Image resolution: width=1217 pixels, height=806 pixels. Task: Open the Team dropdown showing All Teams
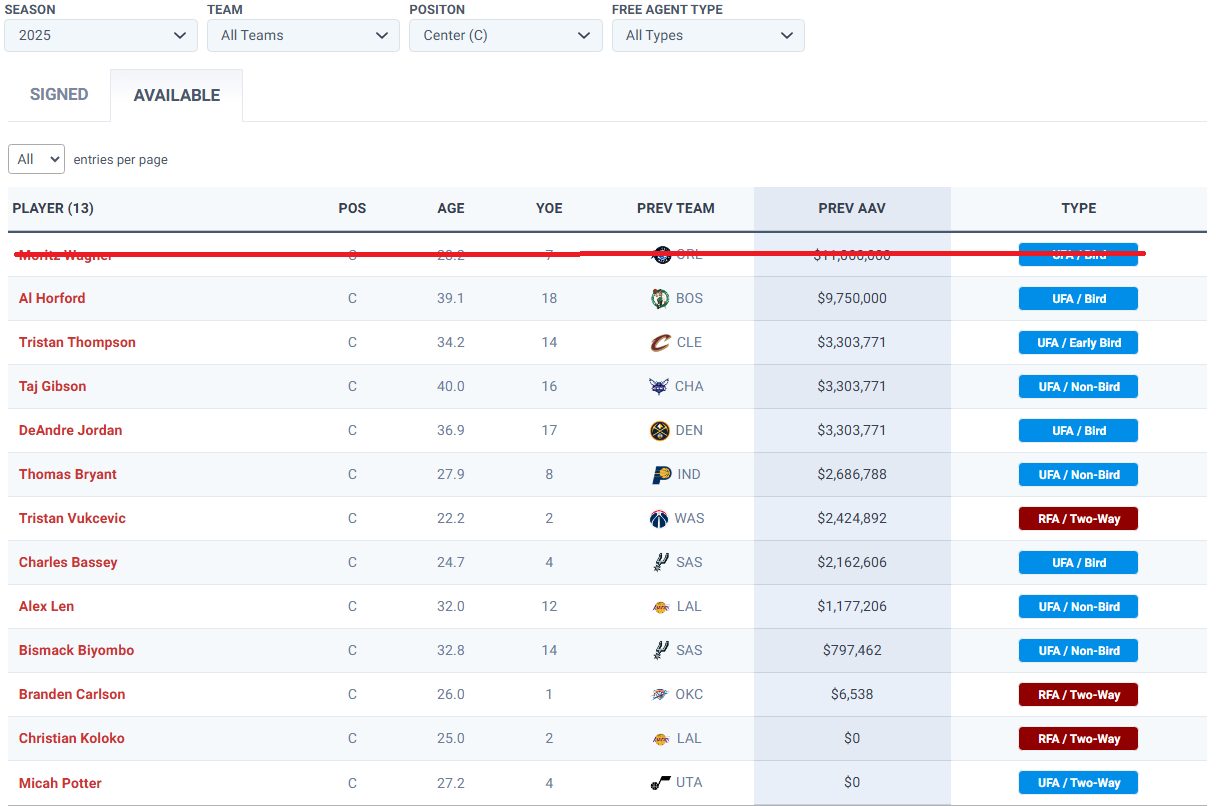pos(303,35)
